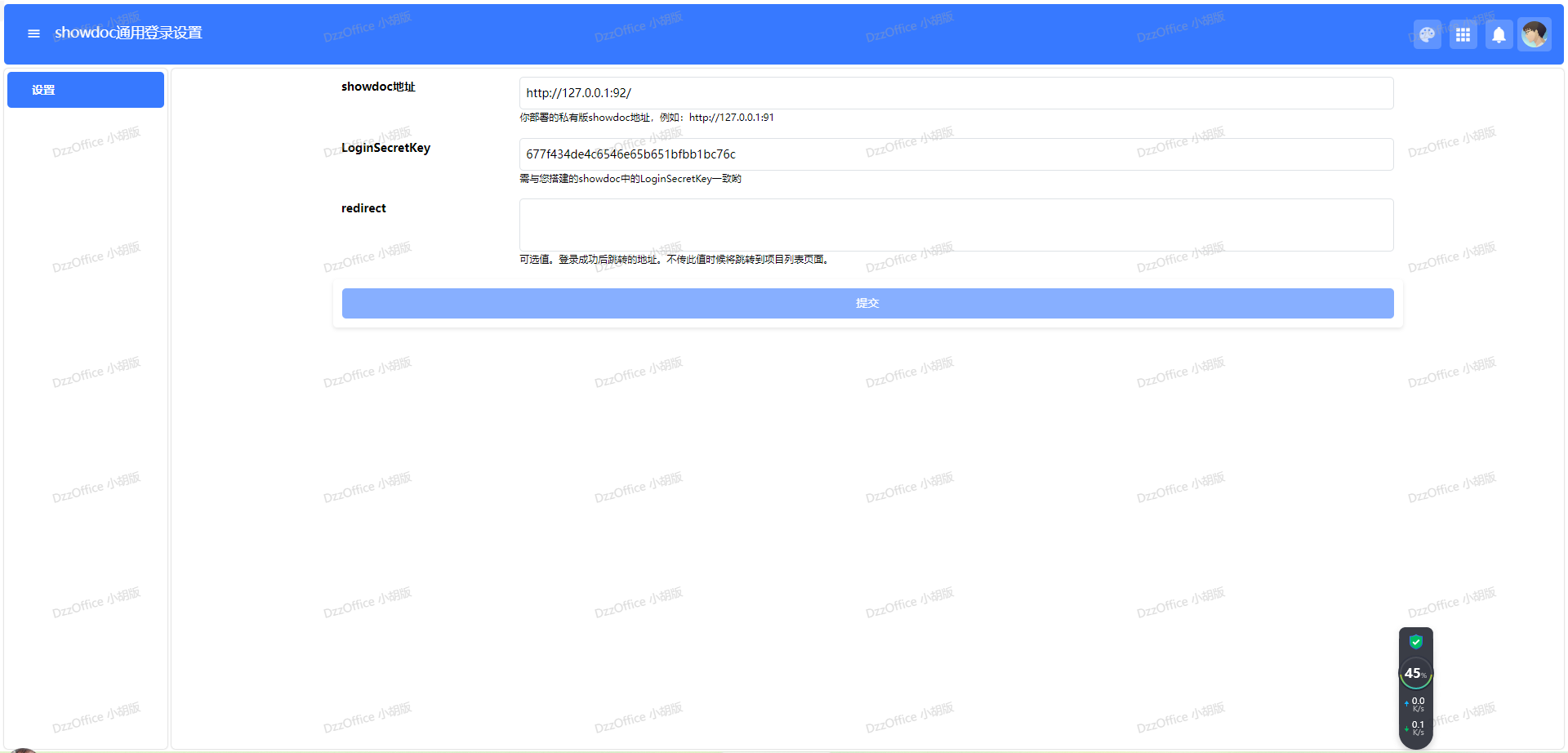Click the showdoc通用登录设置 title
Image resolution: width=1568 pixels, height=753 pixels.
point(128,33)
